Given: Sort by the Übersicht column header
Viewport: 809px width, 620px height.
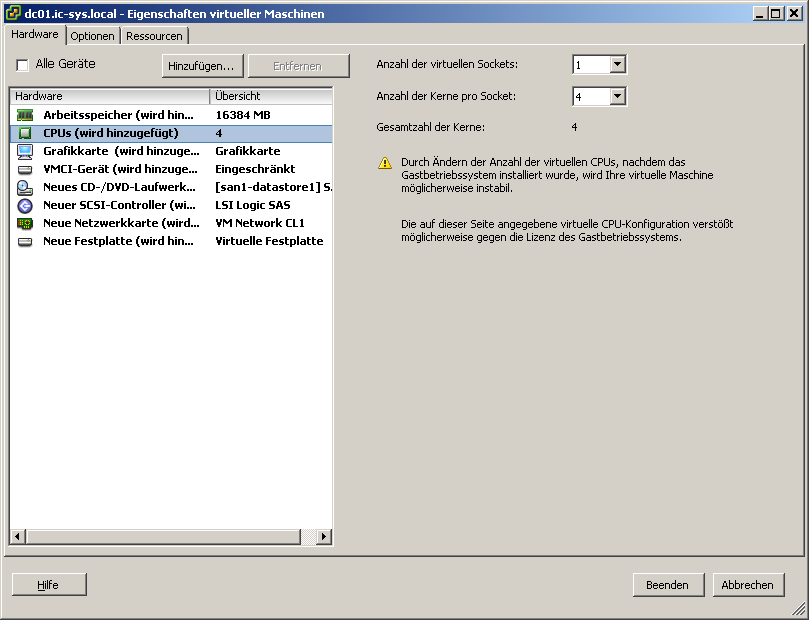Looking at the screenshot, I should [270, 96].
